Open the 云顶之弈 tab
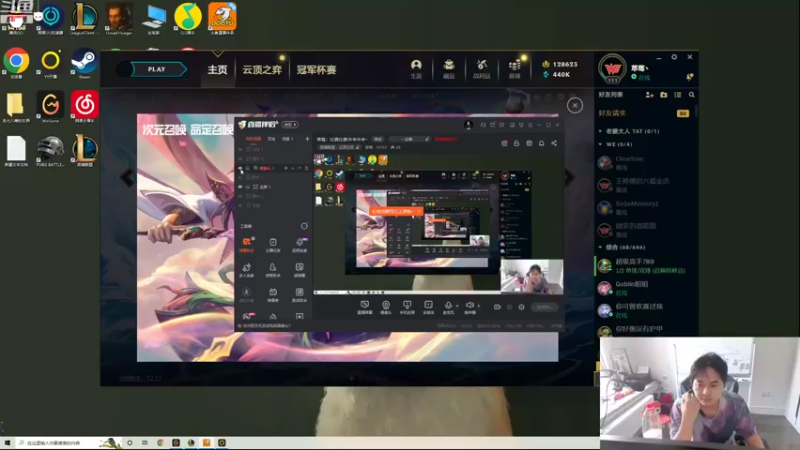Image resolution: width=800 pixels, height=450 pixels. (x=262, y=69)
